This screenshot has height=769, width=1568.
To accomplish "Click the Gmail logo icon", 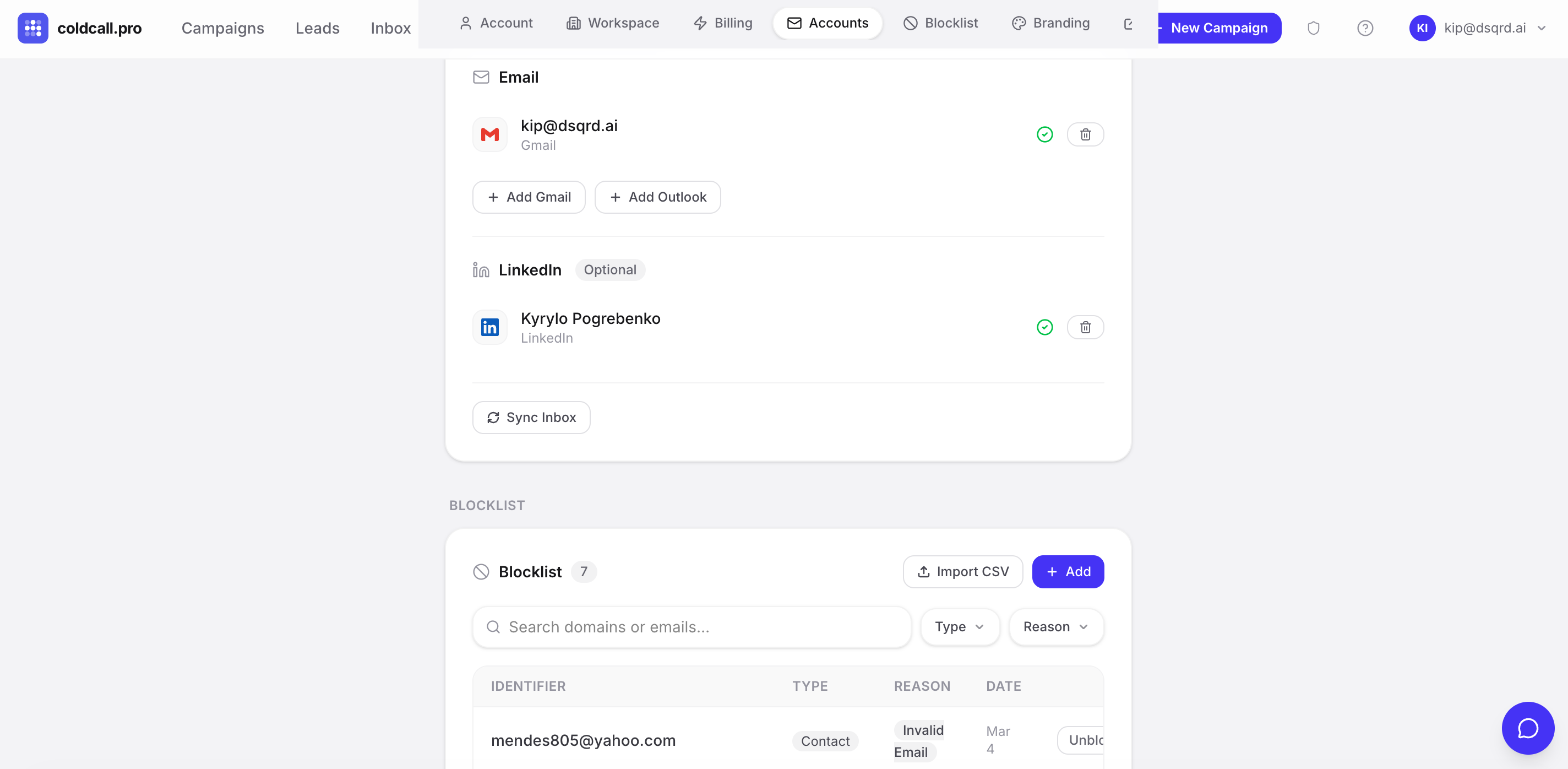I will coord(489,134).
